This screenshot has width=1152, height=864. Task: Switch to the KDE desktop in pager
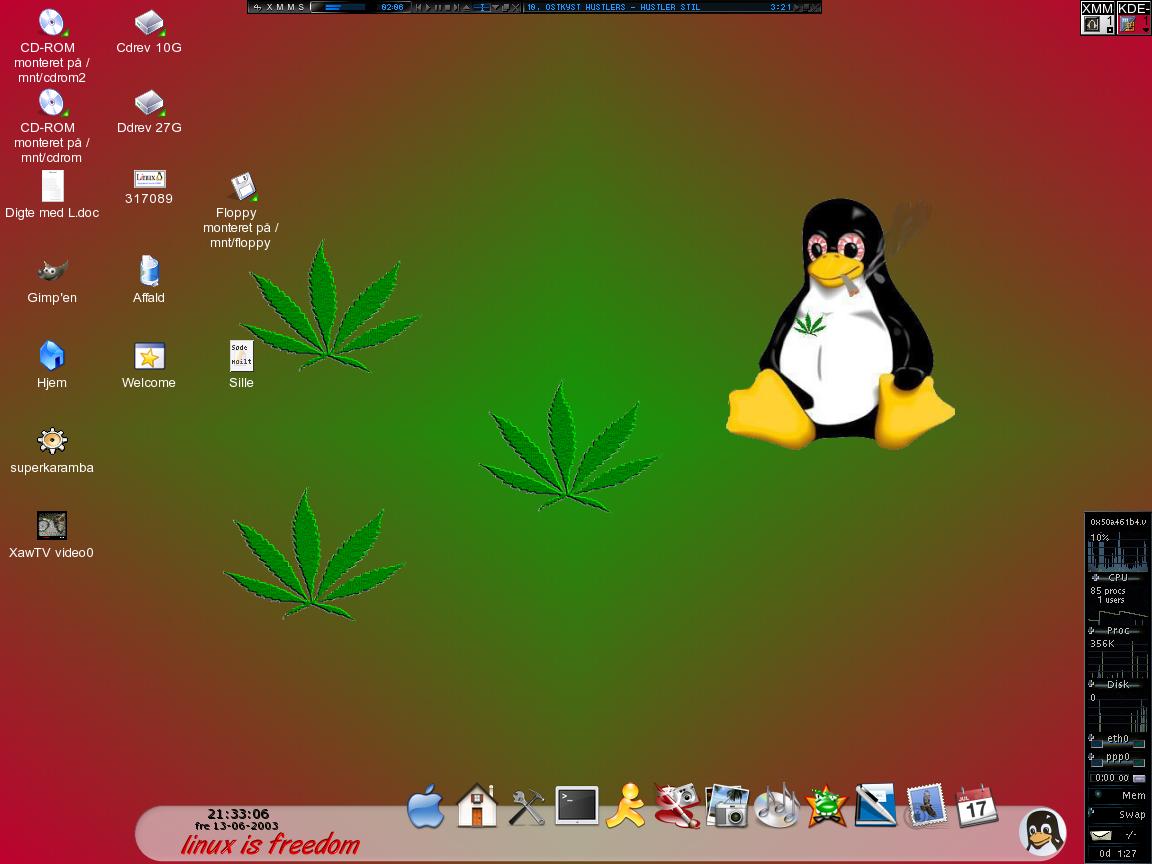[1133, 18]
